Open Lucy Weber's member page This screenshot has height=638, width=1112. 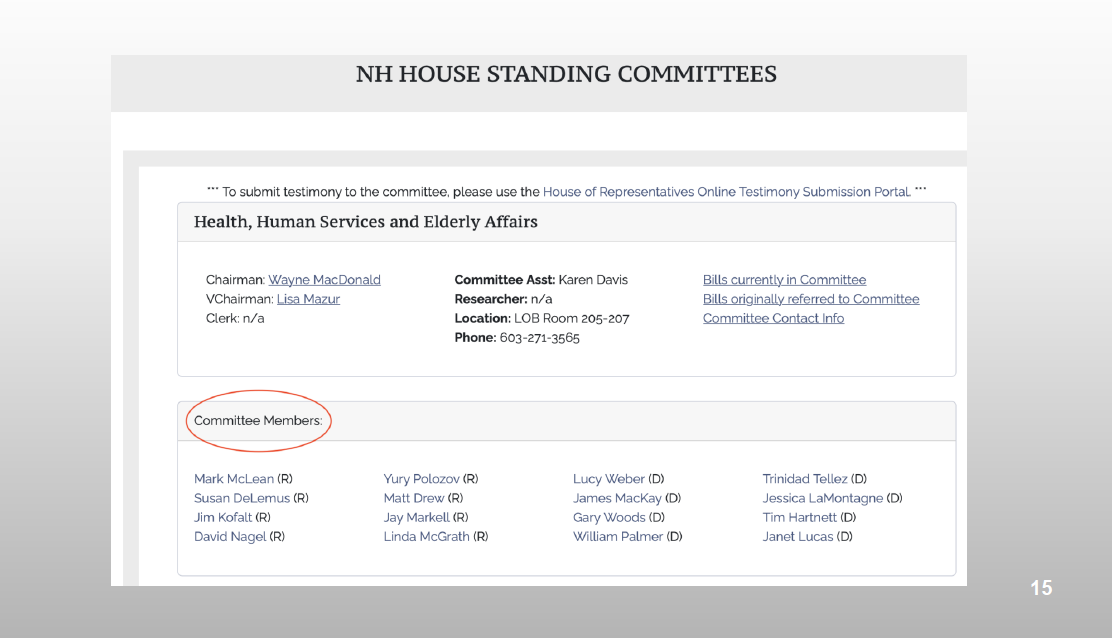point(609,479)
